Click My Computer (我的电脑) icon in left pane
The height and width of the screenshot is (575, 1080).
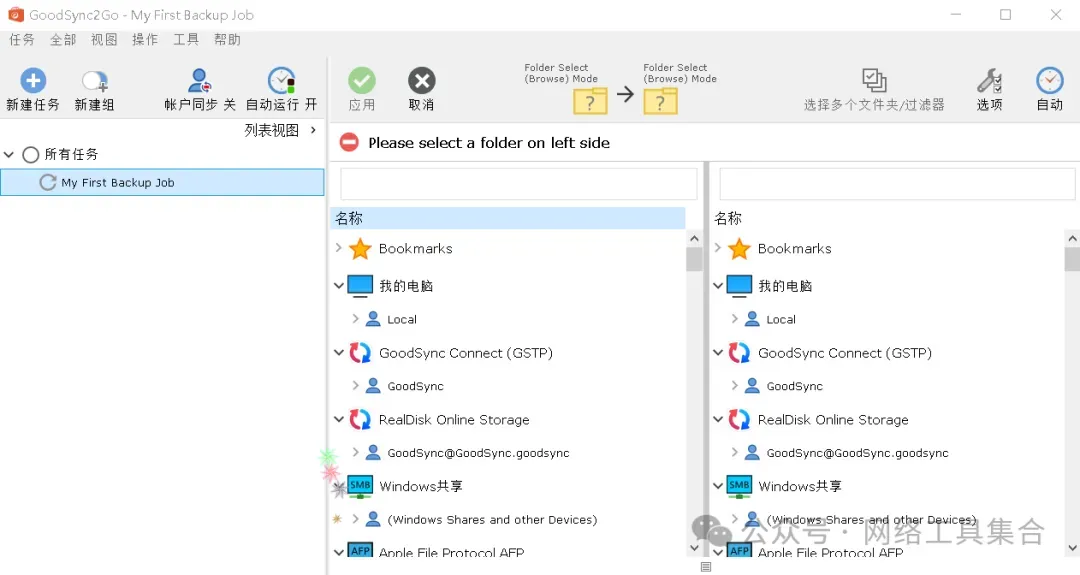(x=360, y=286)
